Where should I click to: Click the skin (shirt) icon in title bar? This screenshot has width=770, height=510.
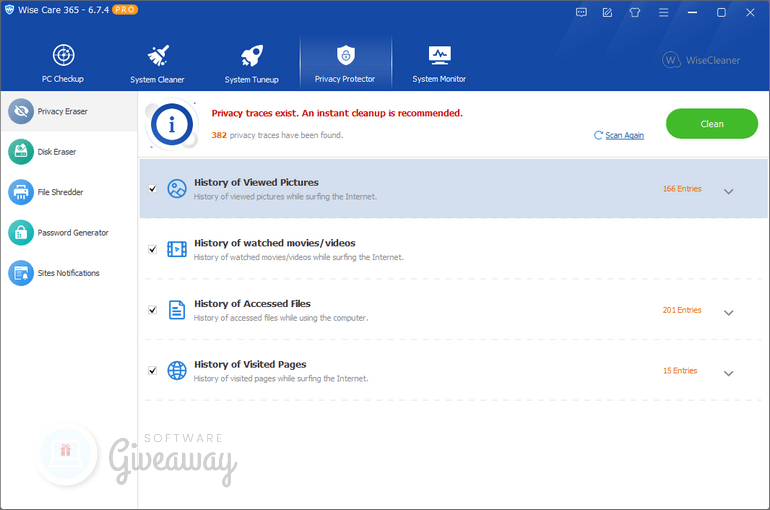634,13
